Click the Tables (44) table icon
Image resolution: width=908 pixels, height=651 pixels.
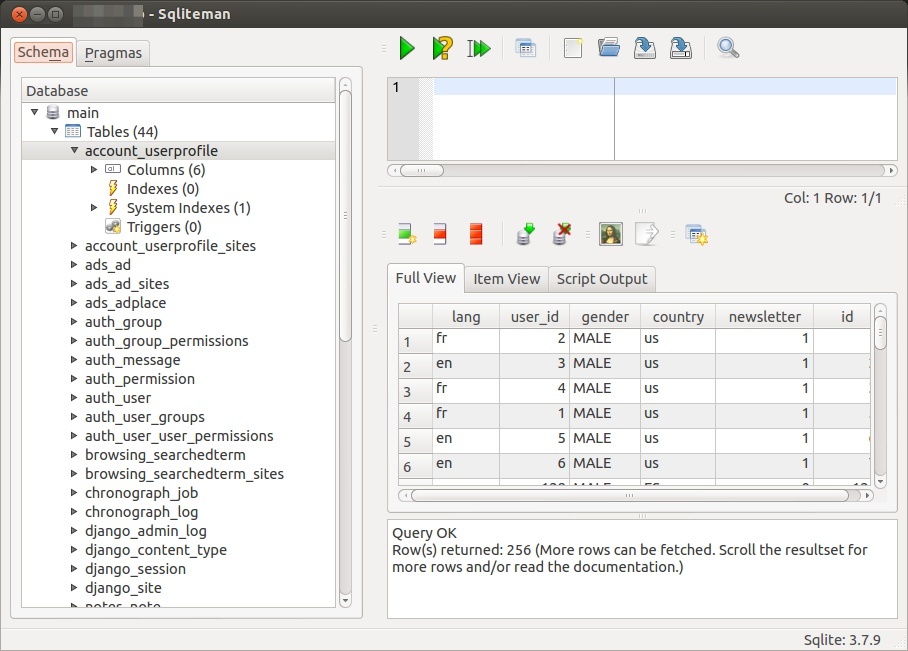pos(73,131)
